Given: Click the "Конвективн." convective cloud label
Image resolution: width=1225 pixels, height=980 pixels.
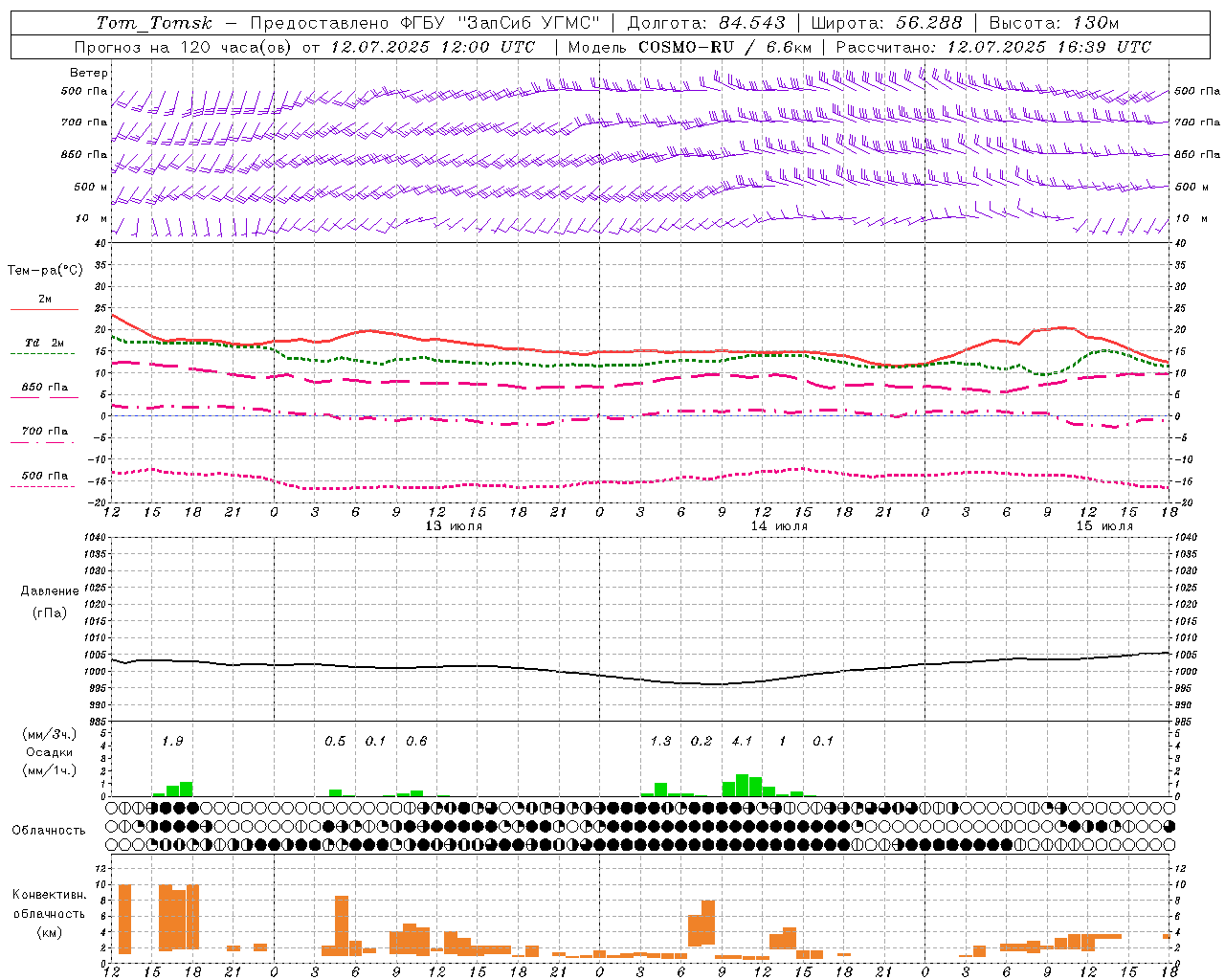Looking at the screenshot, I should pyautogui.click(x=50, y=895).
